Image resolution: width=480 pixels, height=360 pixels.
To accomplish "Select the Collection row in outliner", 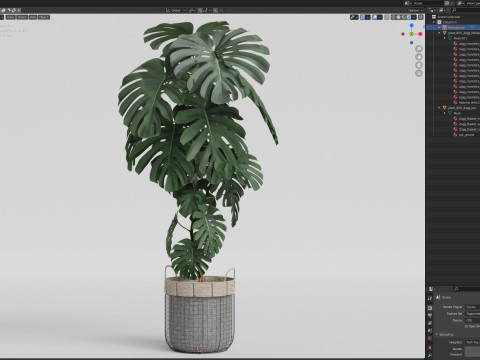I will pyautogui.click(x=450, y=22).
